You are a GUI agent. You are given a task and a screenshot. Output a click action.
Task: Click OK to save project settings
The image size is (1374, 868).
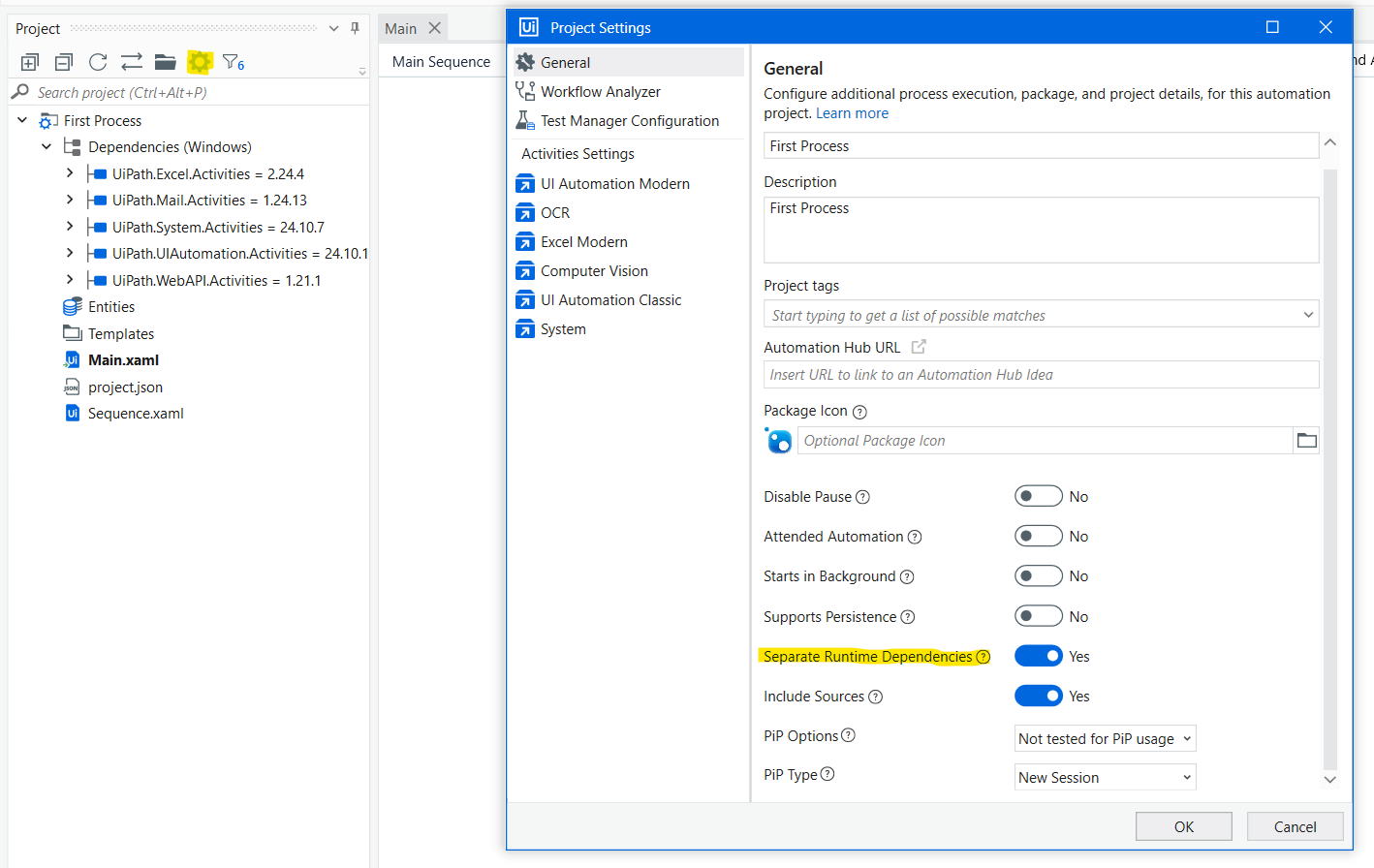pyautogui.click(x=1184, y=826)
